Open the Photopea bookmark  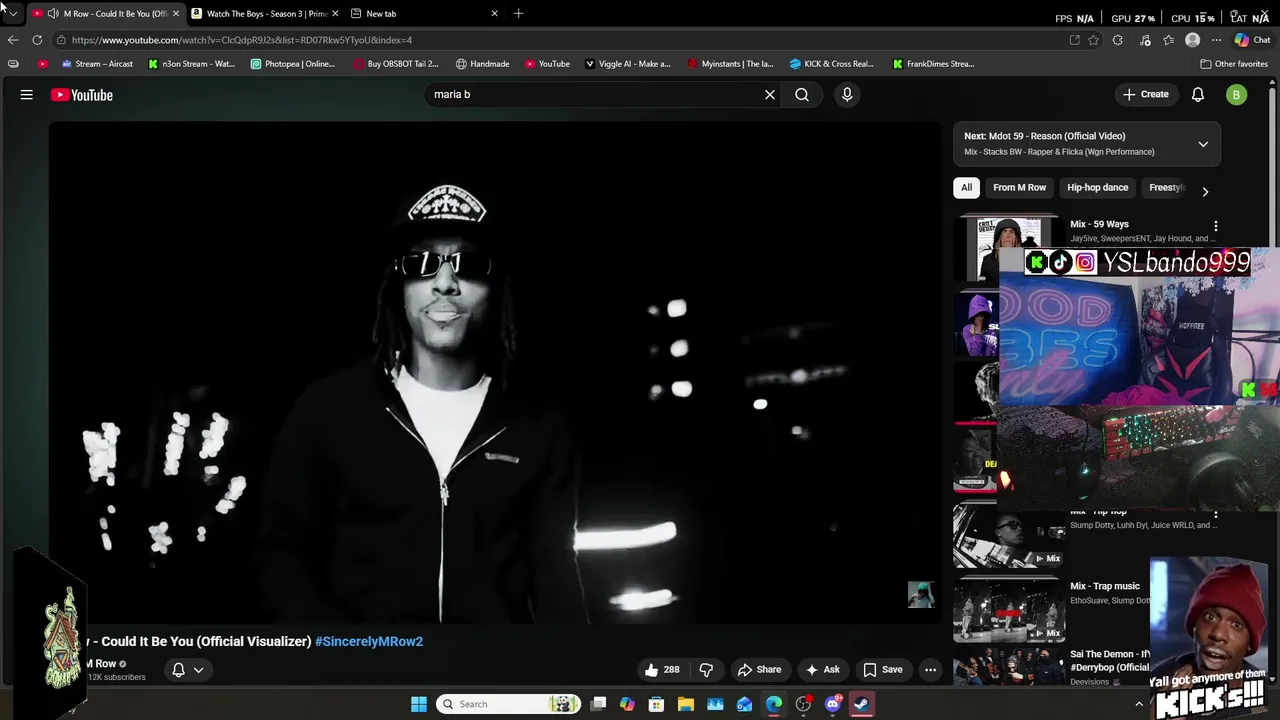click(x=293, y=64)
